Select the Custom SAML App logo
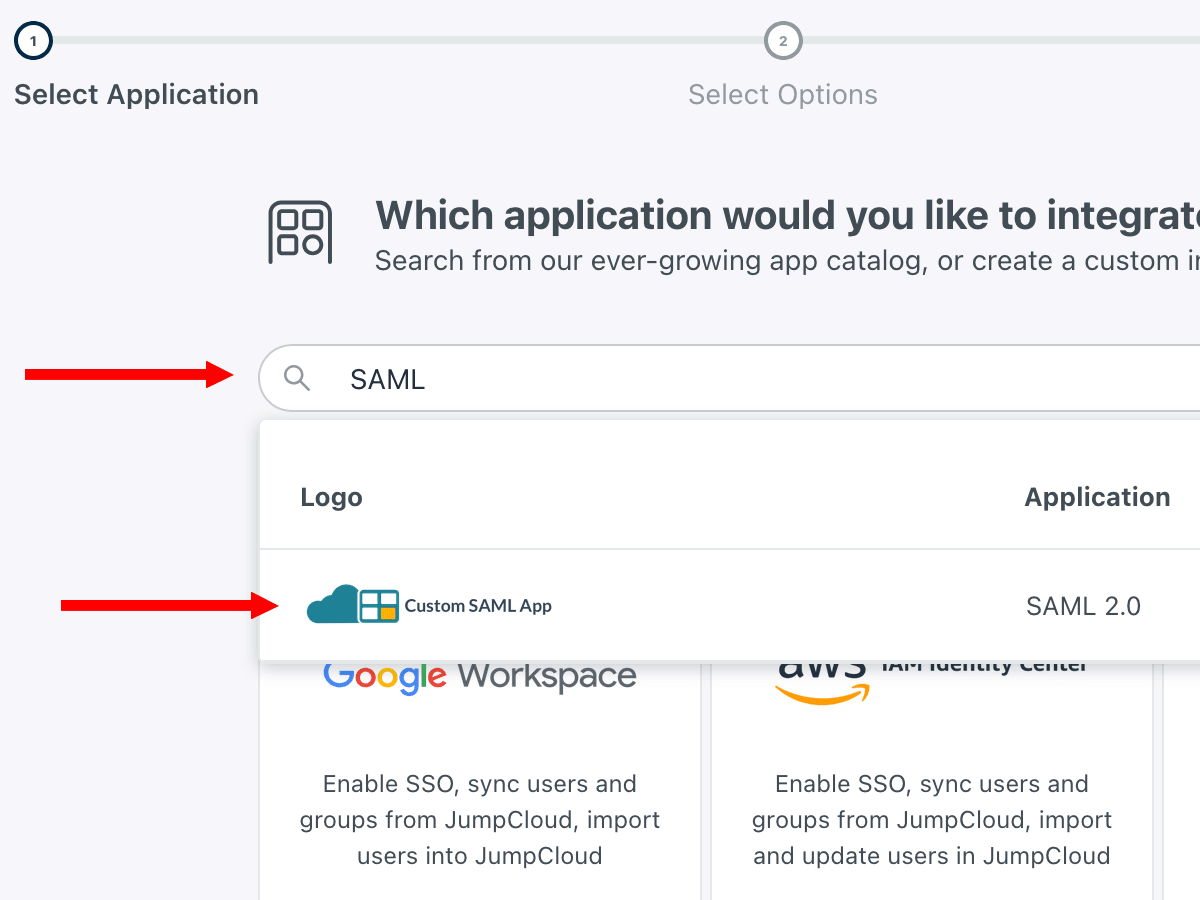Viewport: 1200px width, 900px height. (x=429, y=605)
